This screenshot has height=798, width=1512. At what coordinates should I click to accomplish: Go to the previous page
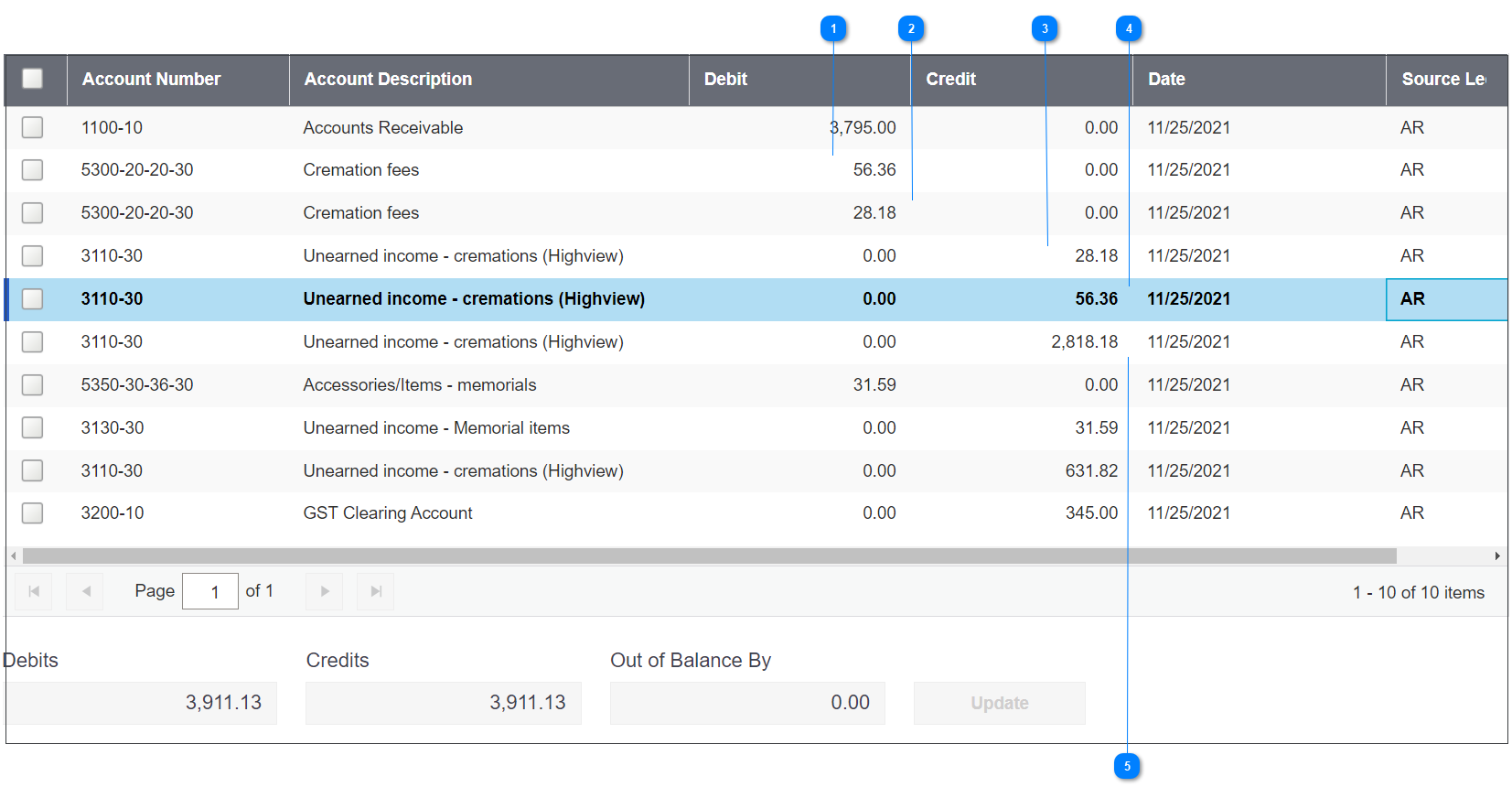(85, 591)
